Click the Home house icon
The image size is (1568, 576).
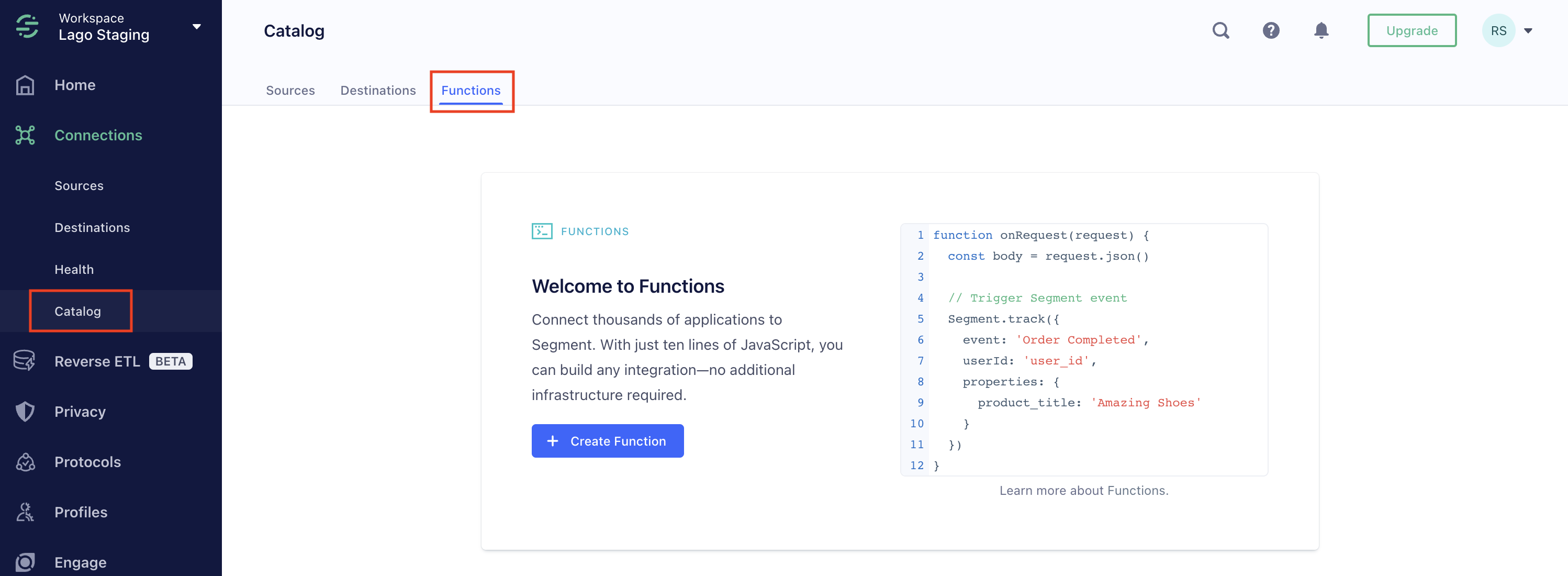(x=25, y=85)
